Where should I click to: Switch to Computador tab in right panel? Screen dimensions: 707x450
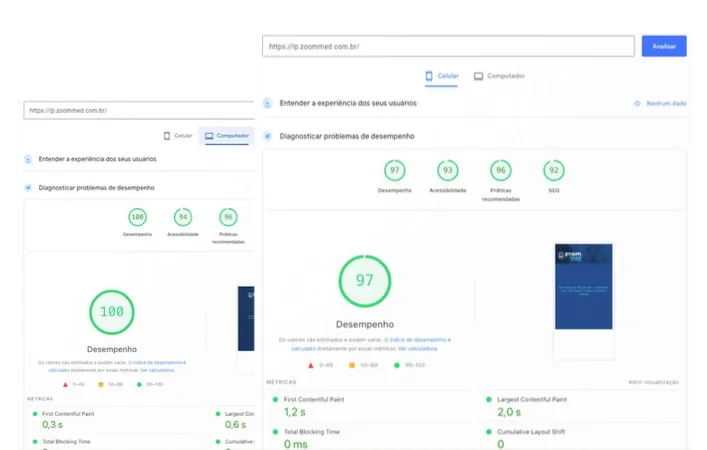pos(499,76)
